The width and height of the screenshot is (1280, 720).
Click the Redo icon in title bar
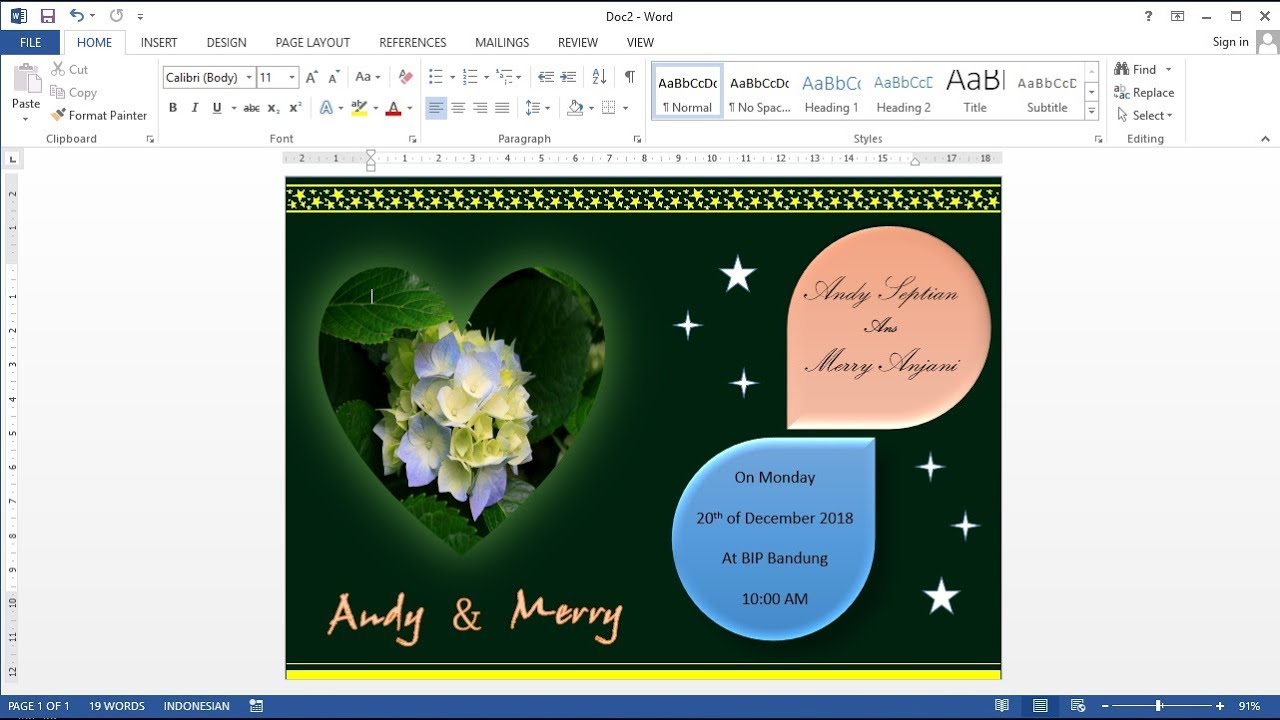click(x=116, y=16)
